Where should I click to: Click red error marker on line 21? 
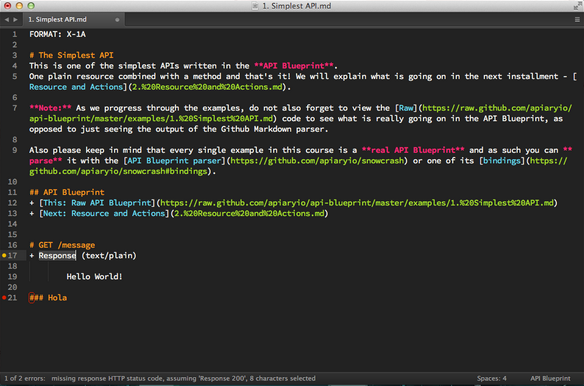pyautogui.click(x=4, y=298)
